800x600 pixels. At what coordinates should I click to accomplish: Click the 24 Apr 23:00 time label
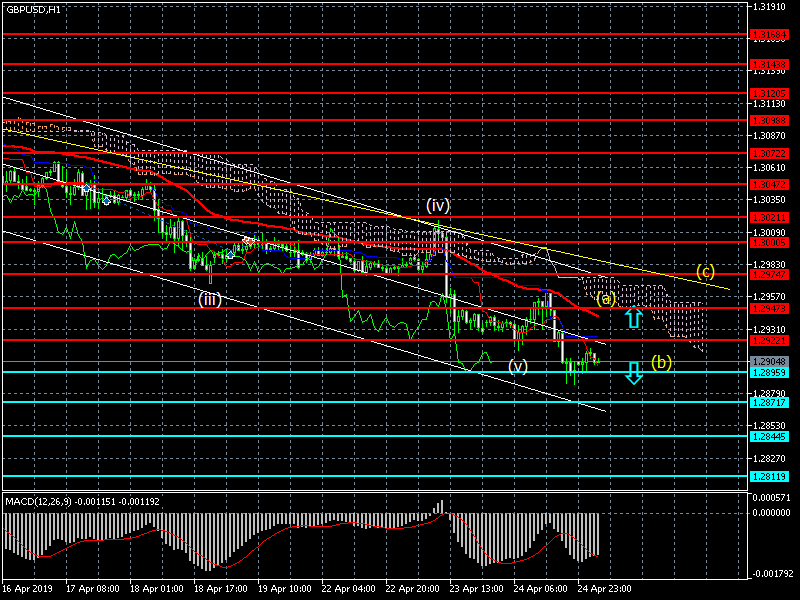point(604,588)
